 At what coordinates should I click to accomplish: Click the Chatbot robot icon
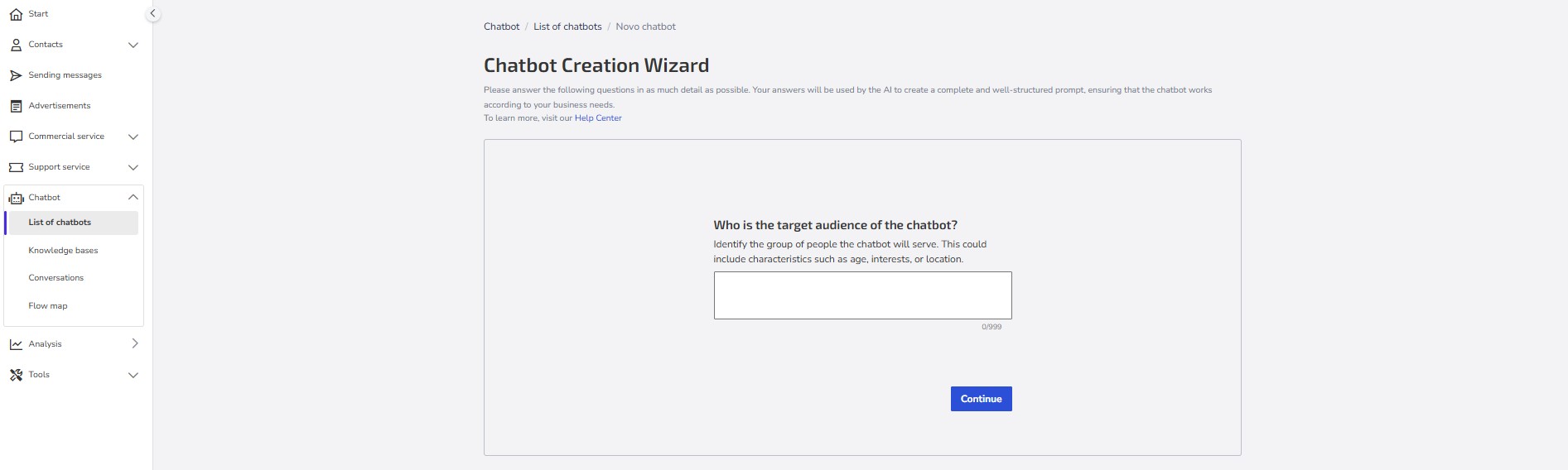(x=16, y=198)
